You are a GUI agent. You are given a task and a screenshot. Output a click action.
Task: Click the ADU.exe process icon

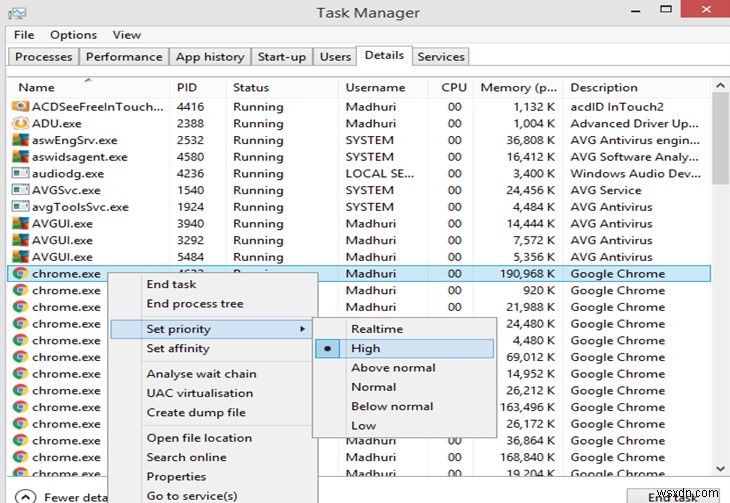(20, 124)
